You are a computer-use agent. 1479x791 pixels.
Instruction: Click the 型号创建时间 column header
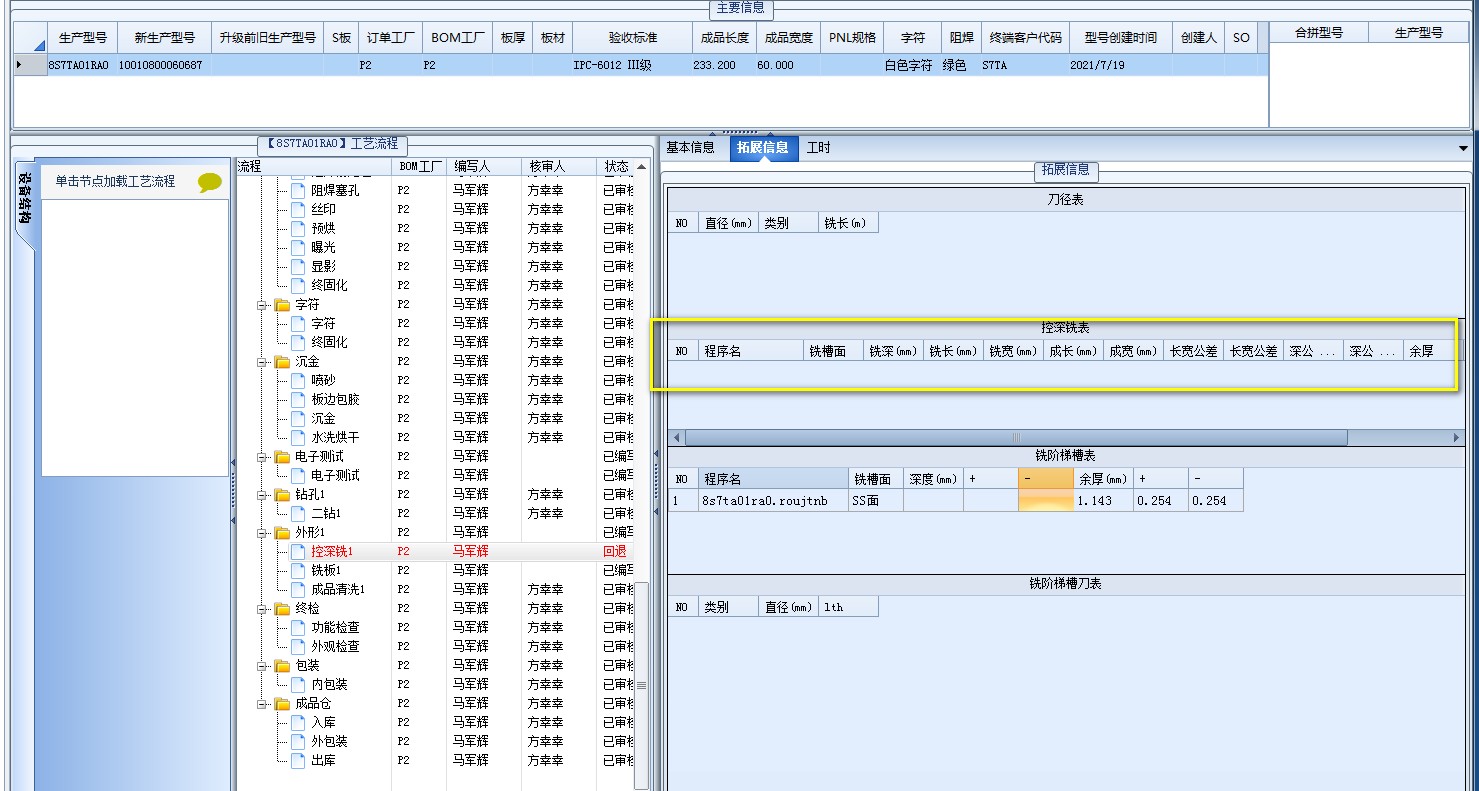click(1120, 37)
